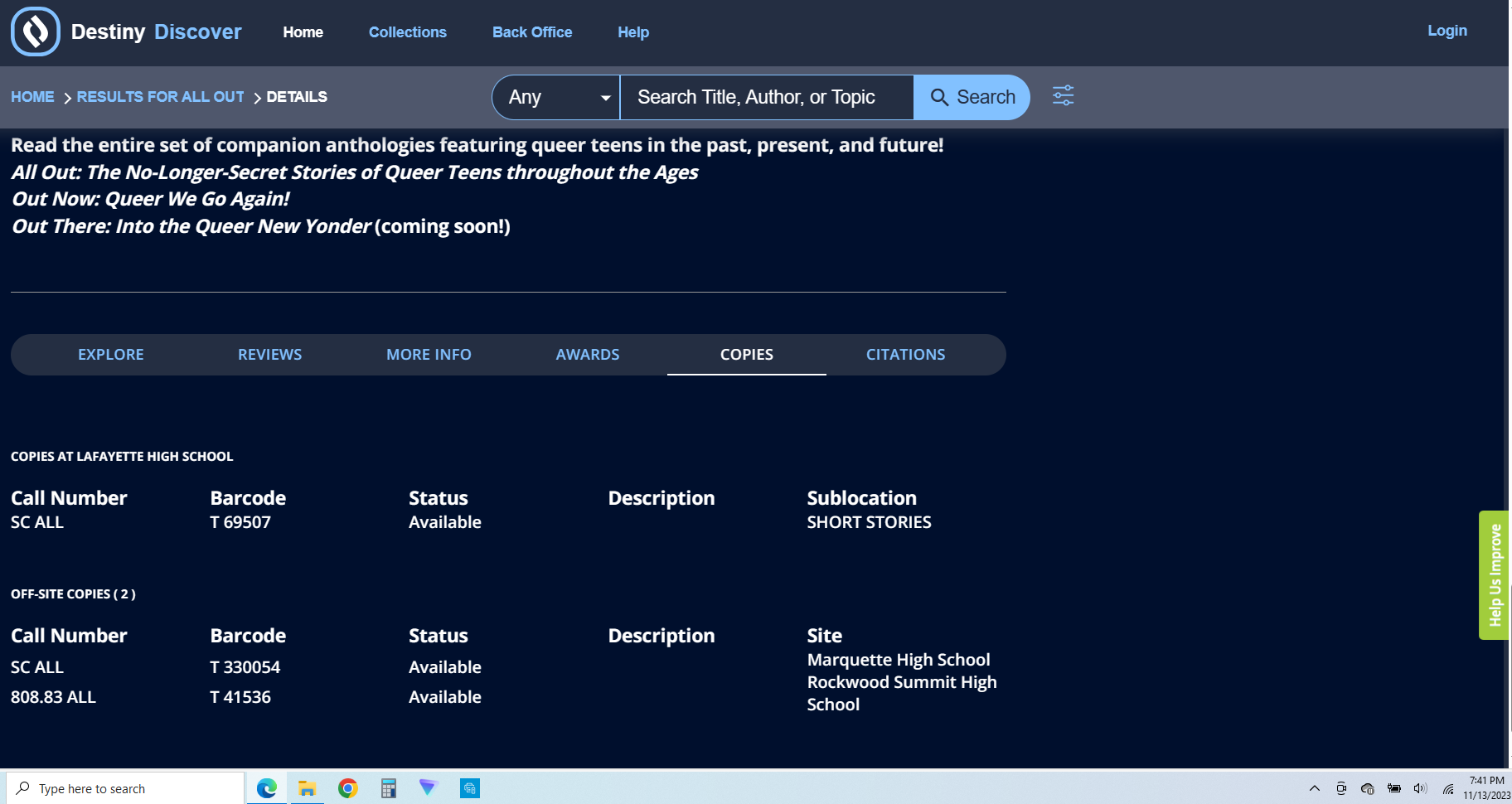Image resolution: width=1512 pixels, height=804 pixels.
Task: Open the Home menu item
Action: tap(303, 32)
